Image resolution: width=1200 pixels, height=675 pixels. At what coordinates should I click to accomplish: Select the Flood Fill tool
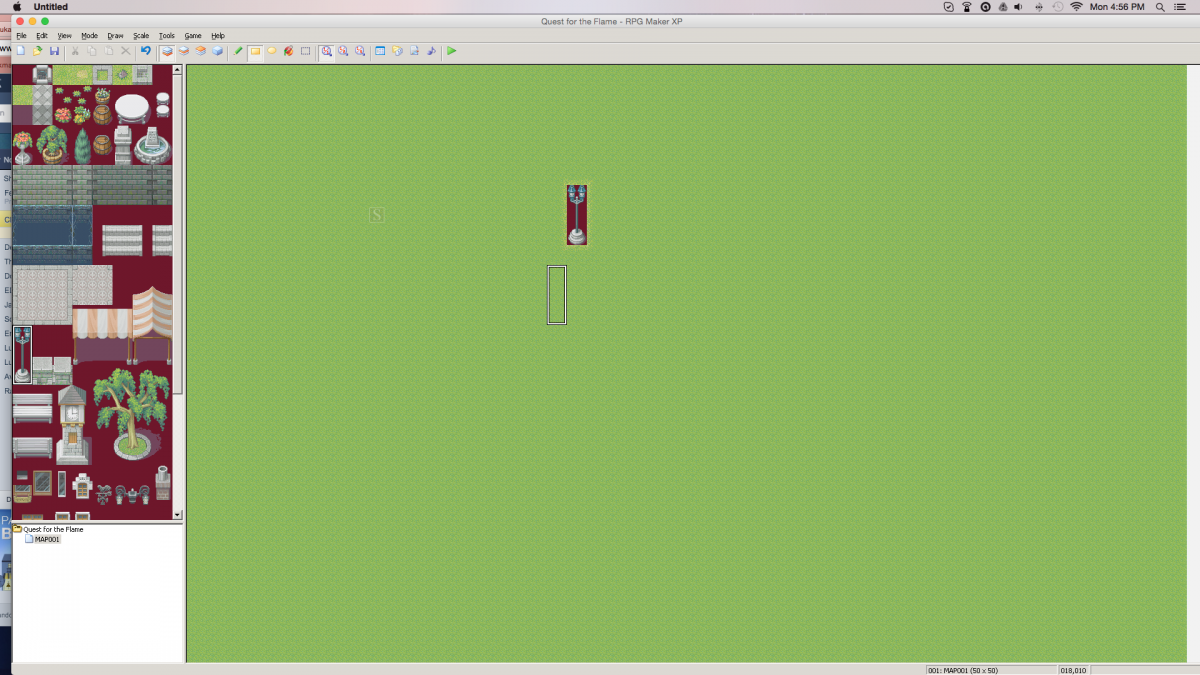click(288, 51)
